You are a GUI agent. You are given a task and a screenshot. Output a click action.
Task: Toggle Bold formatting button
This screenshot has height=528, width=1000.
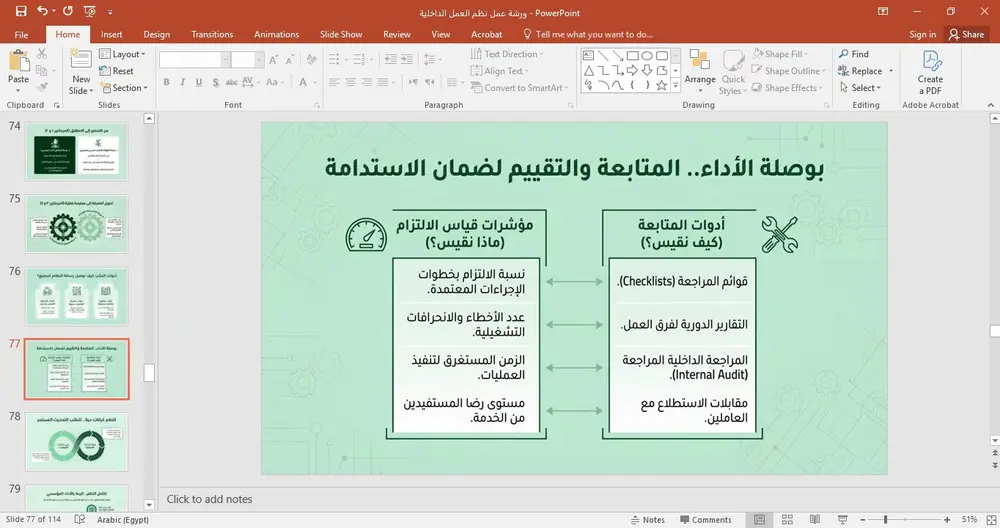[x=166, y=82]
